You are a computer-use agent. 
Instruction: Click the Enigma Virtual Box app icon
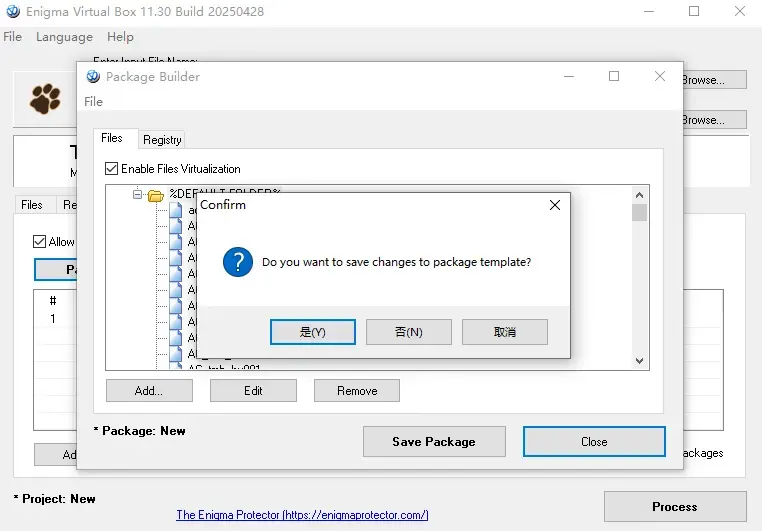point(13,11)
